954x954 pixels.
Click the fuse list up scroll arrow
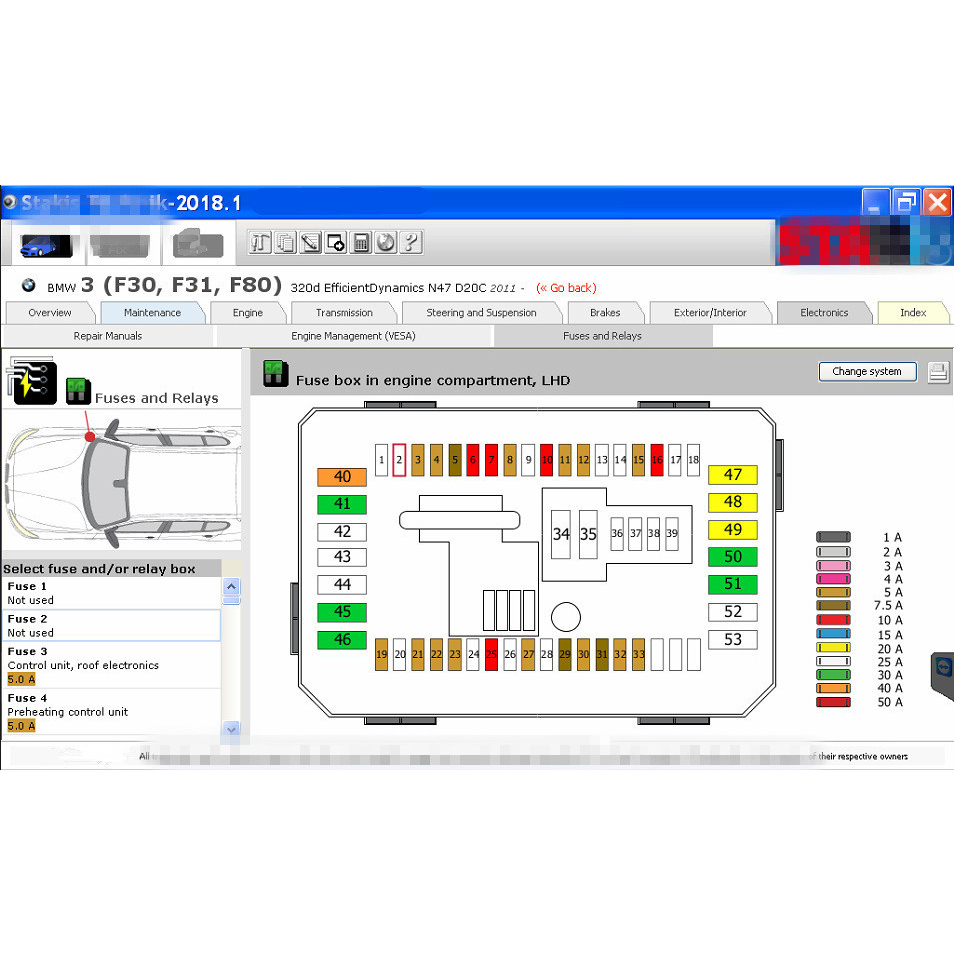tap(231, 587)
